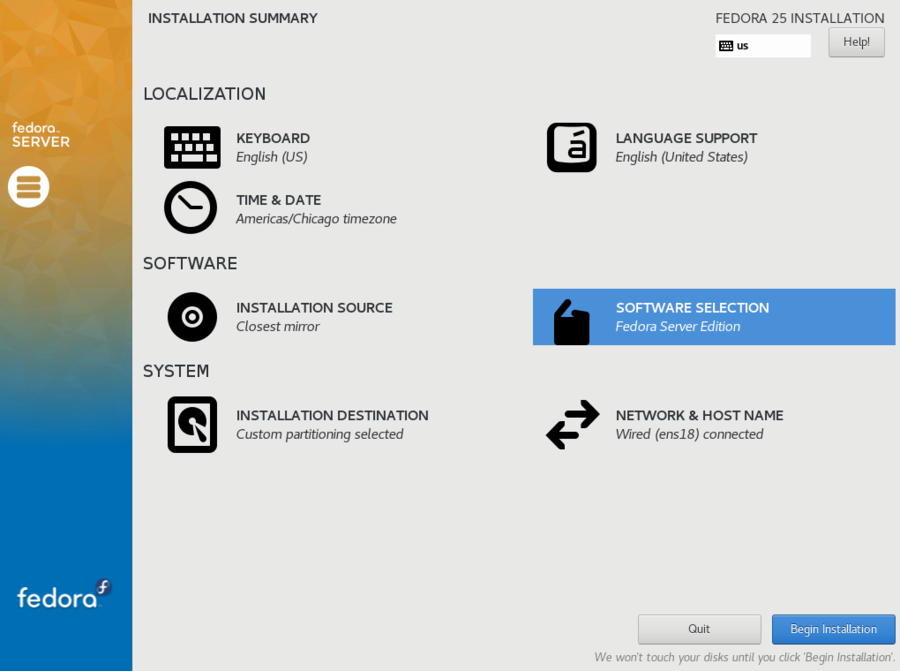
Task: Open the 'us' keyboard layout selector
Action: coord(763,45)
